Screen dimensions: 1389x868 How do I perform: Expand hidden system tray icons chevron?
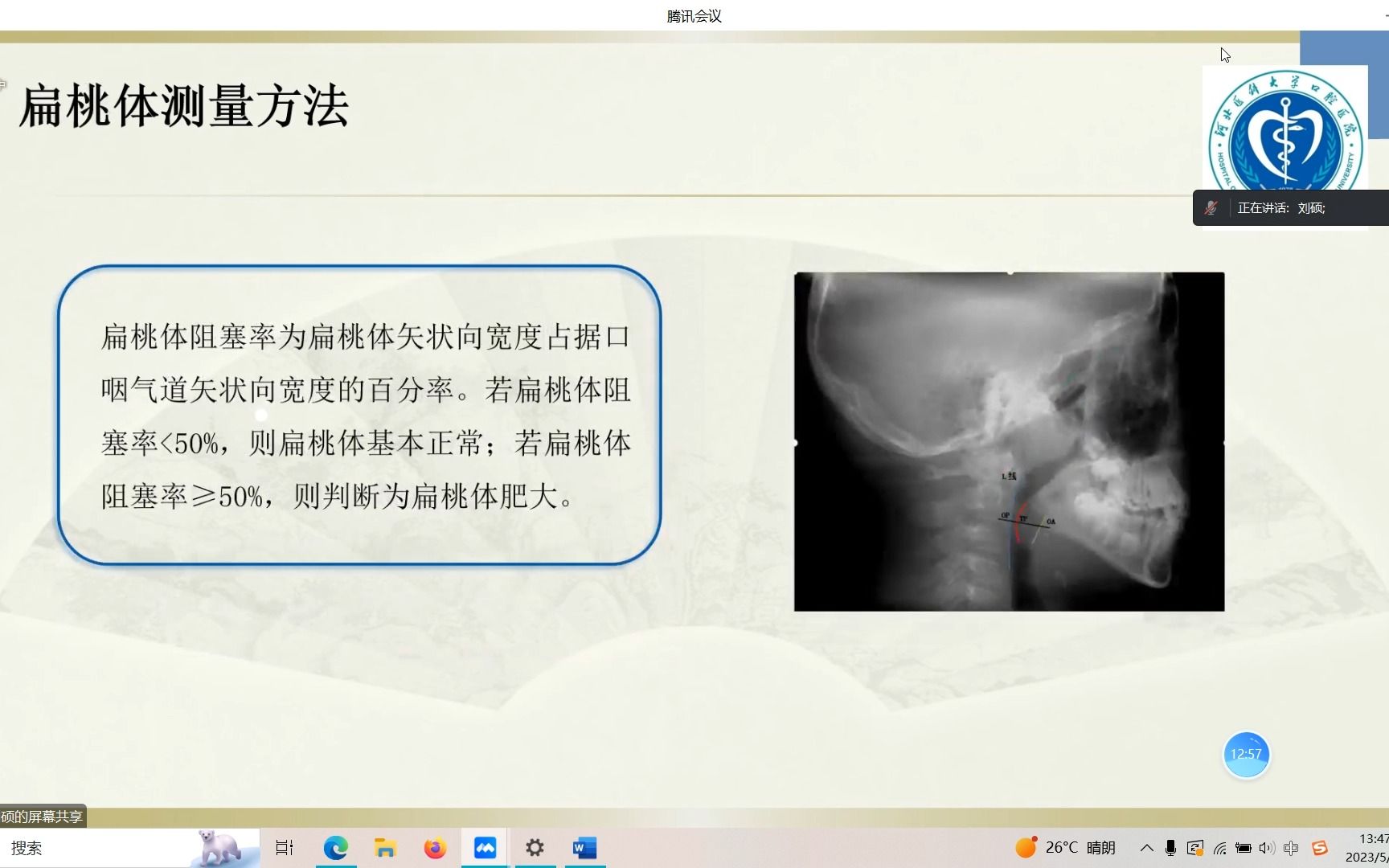(x=1147, y=848)
